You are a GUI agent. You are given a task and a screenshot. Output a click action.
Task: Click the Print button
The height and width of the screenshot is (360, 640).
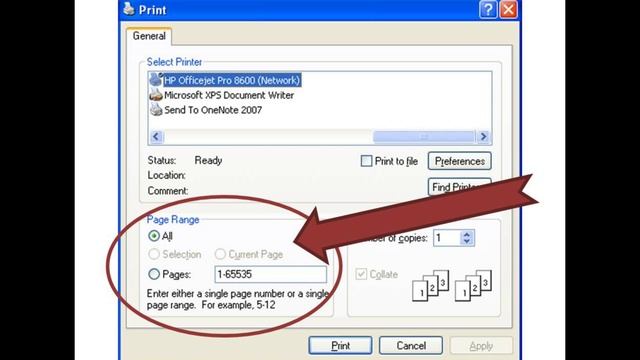click(x=340, y=346)
